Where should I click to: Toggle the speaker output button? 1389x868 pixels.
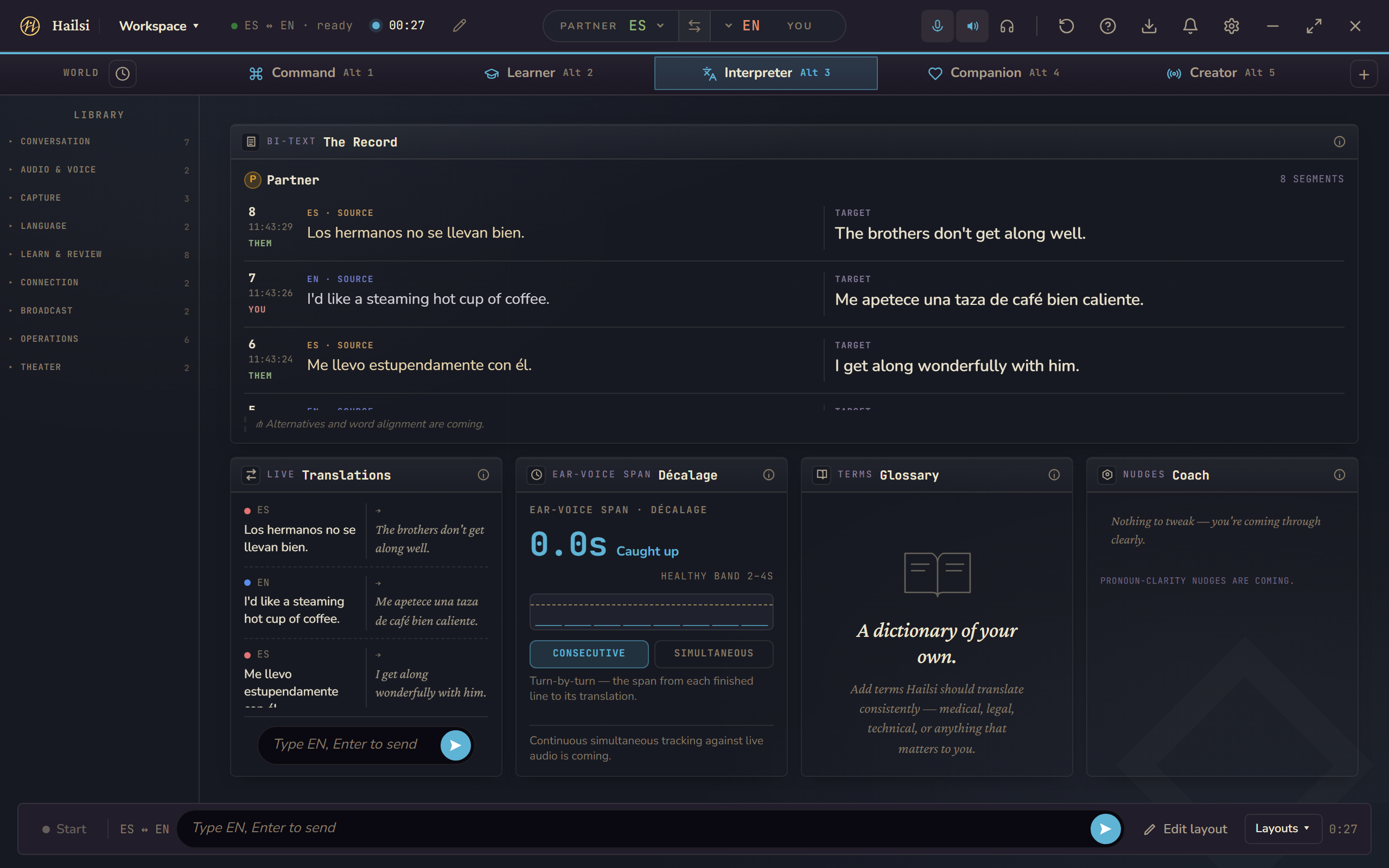pyautogui.click(x=972, y=26)
